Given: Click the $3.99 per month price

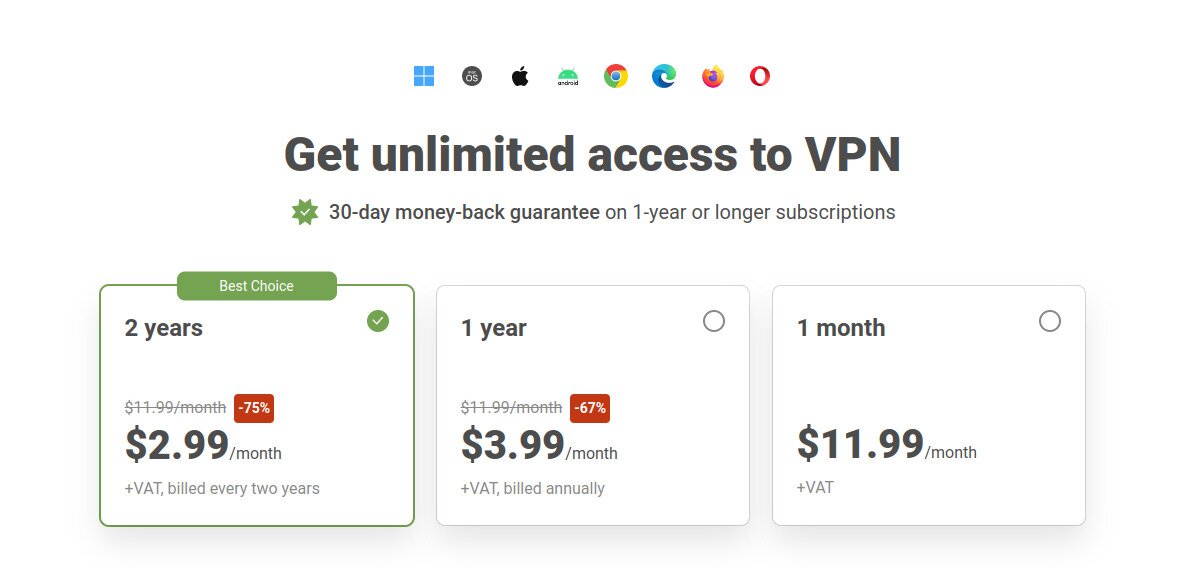Looking at the screenshot, I should tap(514, 446).
